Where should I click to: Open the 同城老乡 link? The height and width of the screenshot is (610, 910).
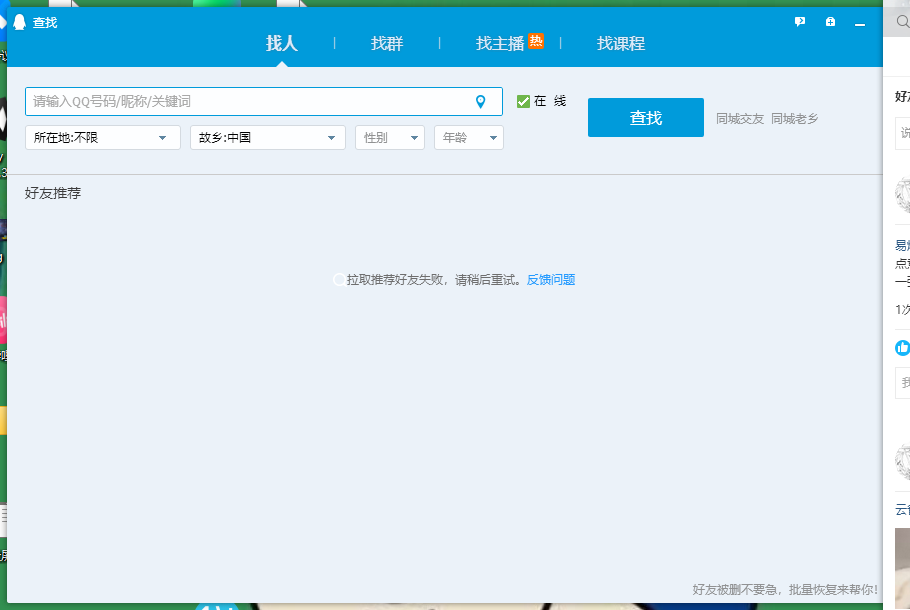click(x=795, y=119)
